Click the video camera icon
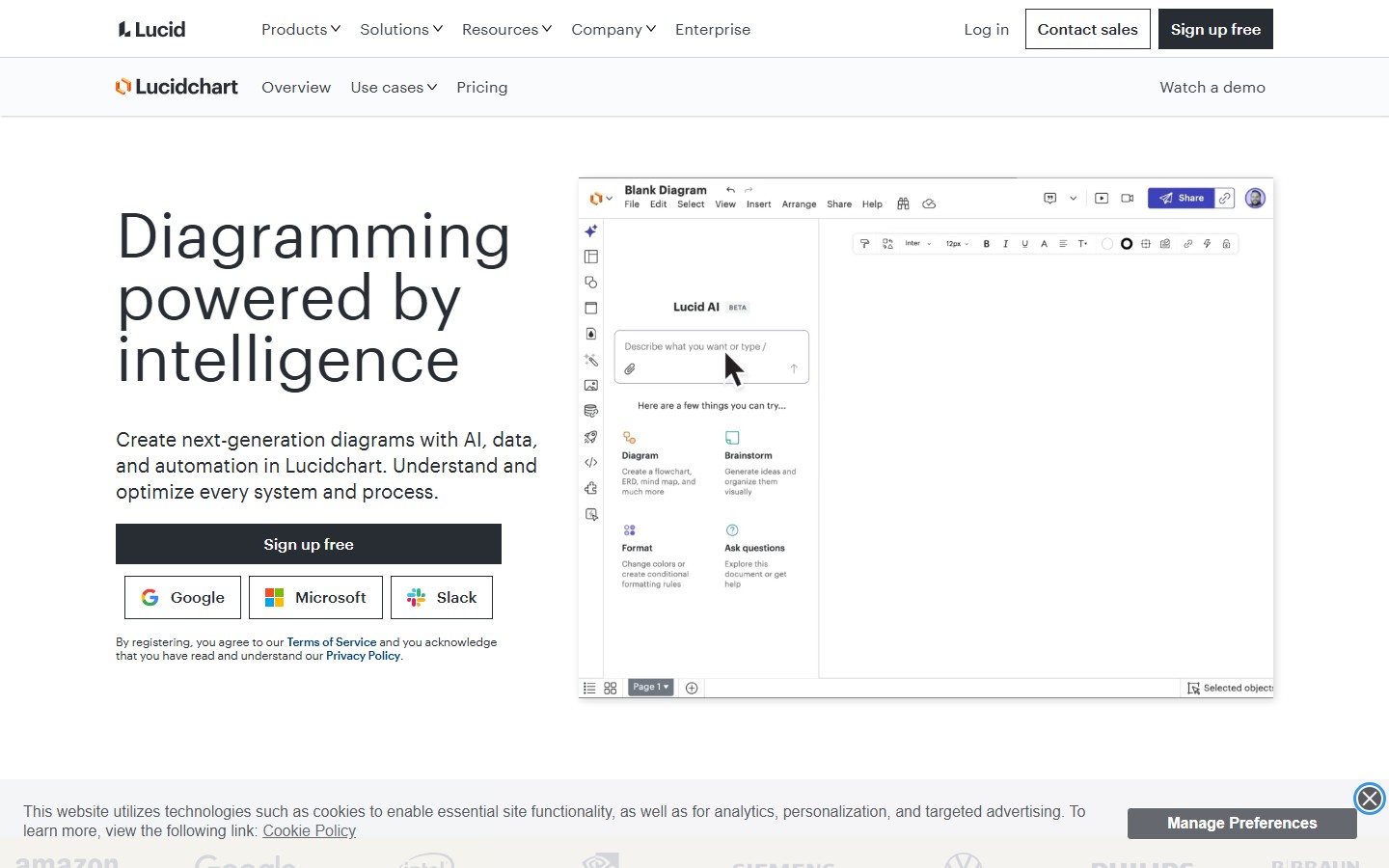This screenshot has height=868, width=1389. pyautogui.click(x=1128, y=198)
